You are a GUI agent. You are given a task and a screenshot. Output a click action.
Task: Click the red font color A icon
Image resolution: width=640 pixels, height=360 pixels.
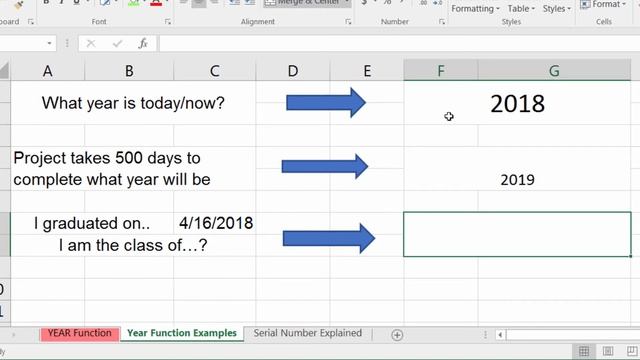coord(156,2)
